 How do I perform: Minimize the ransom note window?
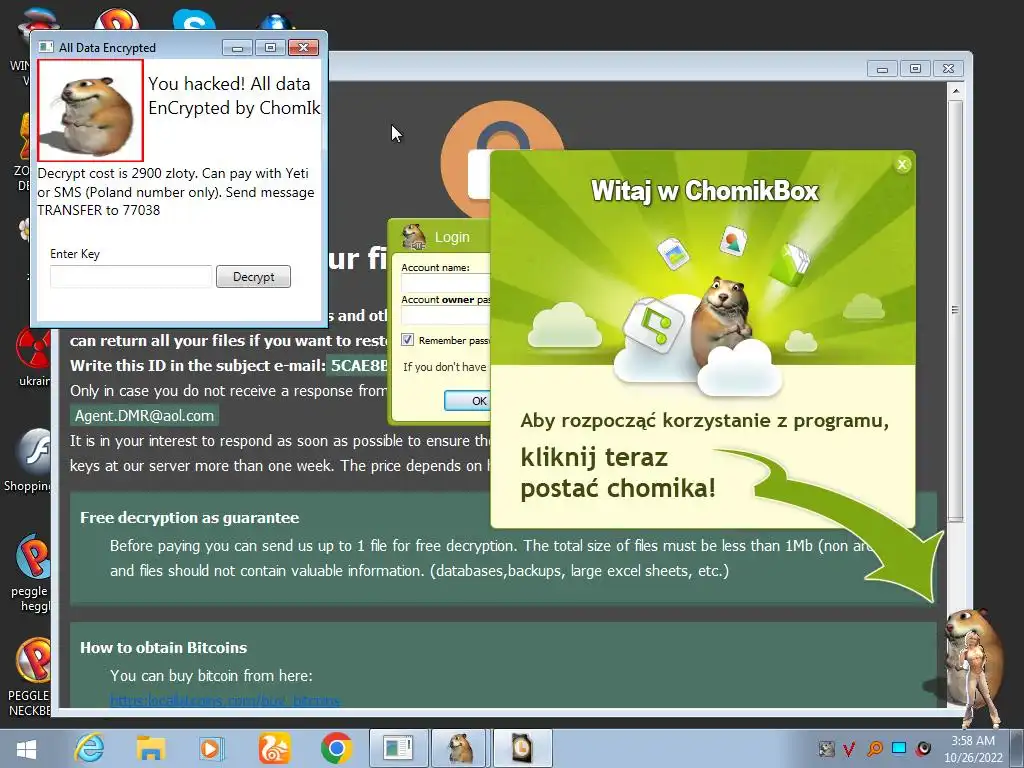tap(882, 69)
